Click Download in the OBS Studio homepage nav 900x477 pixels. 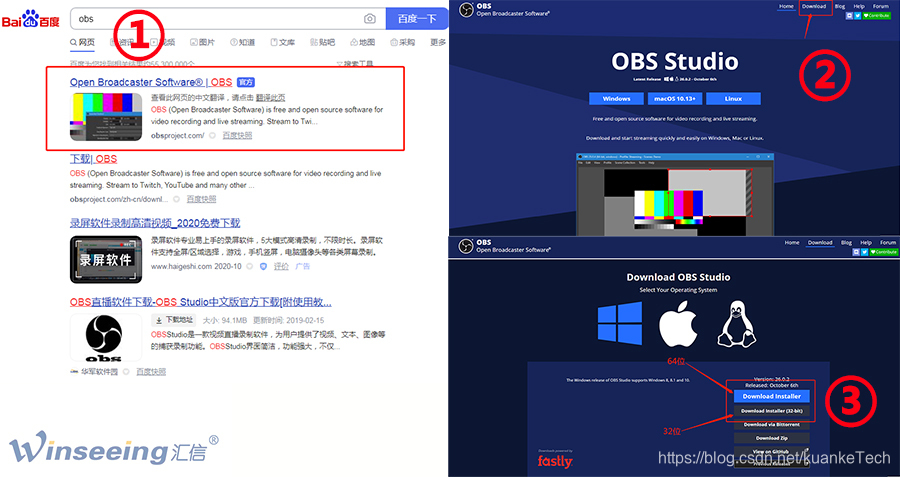pyautogui.click(x=814, y=6)
